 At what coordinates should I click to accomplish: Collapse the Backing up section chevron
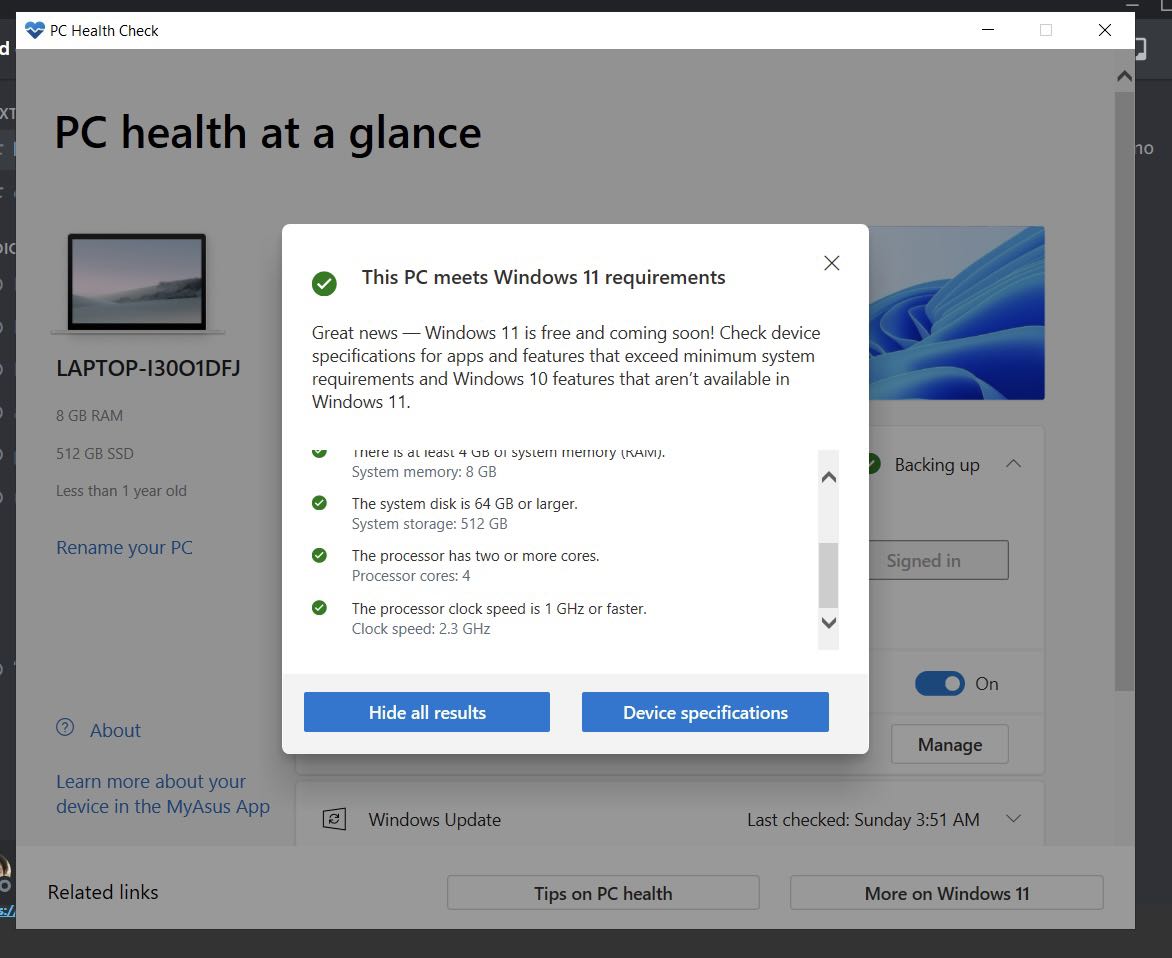pos(1014,464)
